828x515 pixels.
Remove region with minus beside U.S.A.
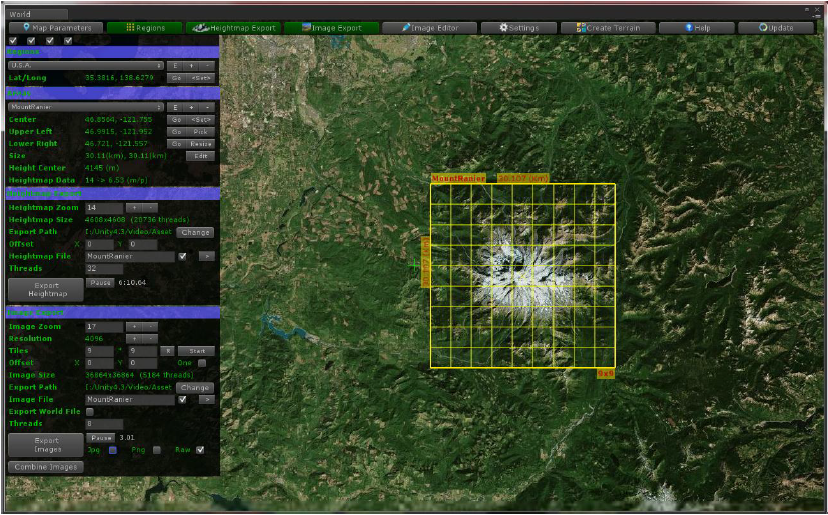(x=207, y=65)
